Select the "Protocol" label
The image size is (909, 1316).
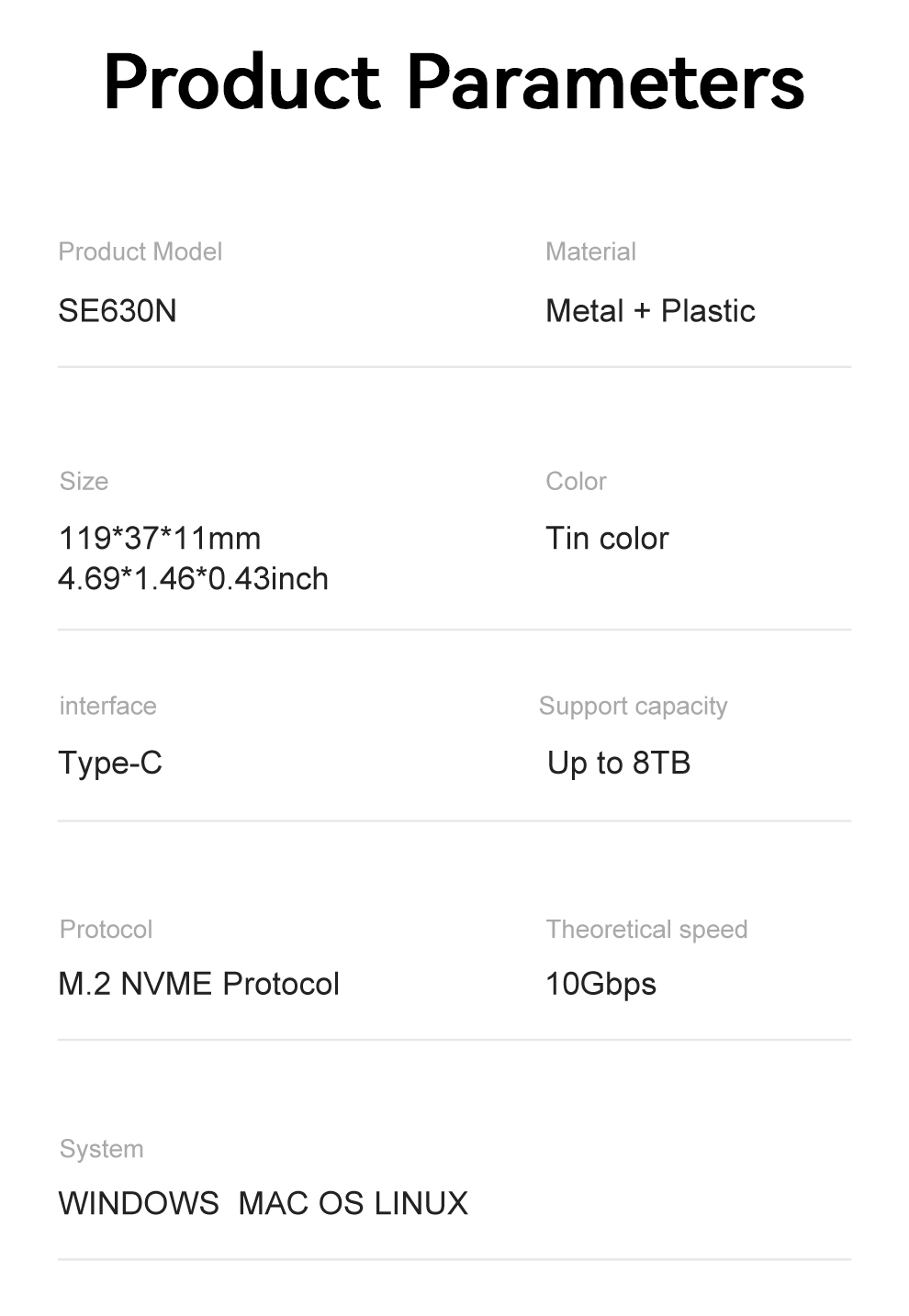coord(106,929)
